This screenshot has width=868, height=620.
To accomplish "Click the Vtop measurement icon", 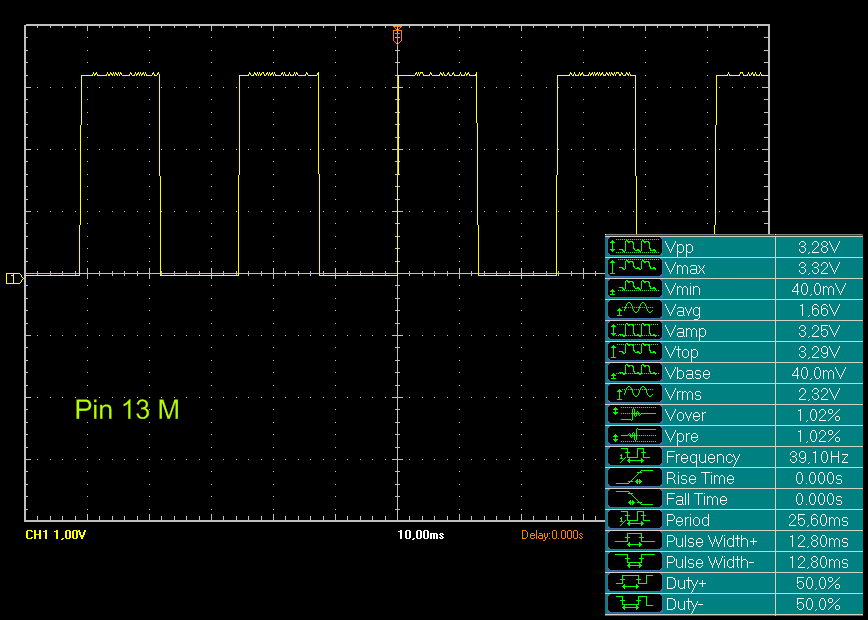I will tap(634, 352).
